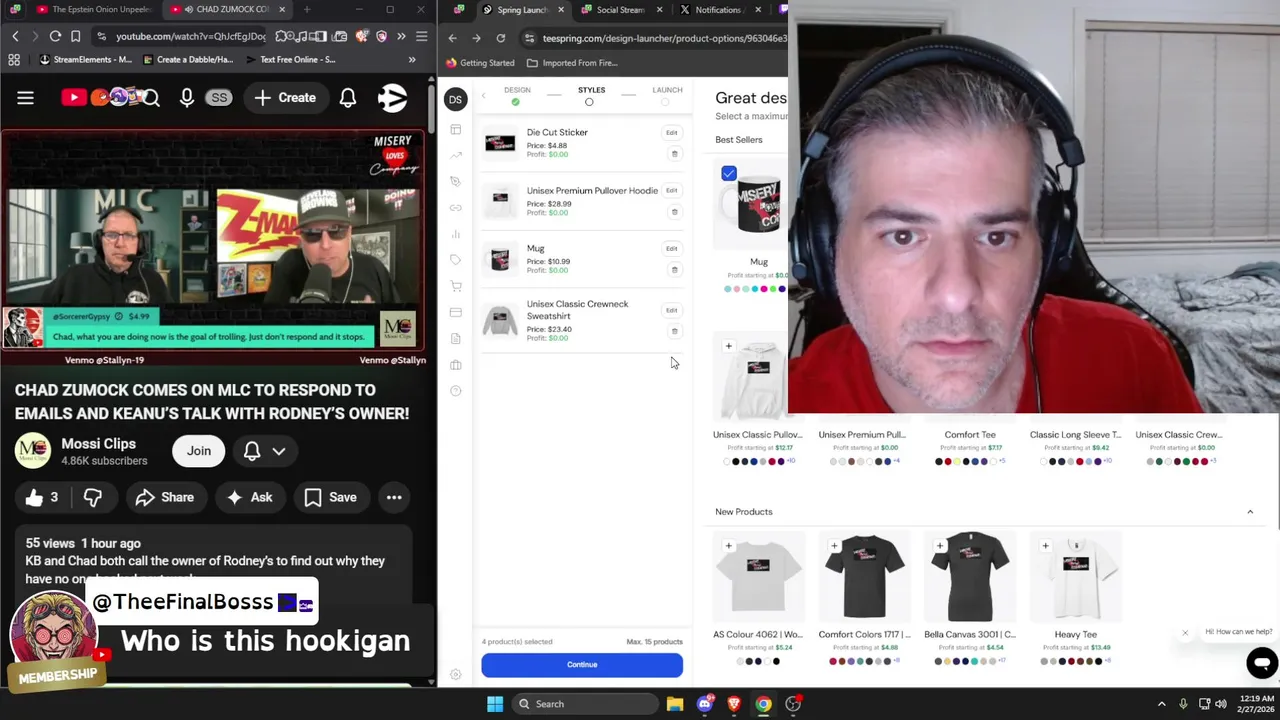Switch to Notifications browser tab
This screenshot has height=720, width=1280.
(x=718, y=10)
